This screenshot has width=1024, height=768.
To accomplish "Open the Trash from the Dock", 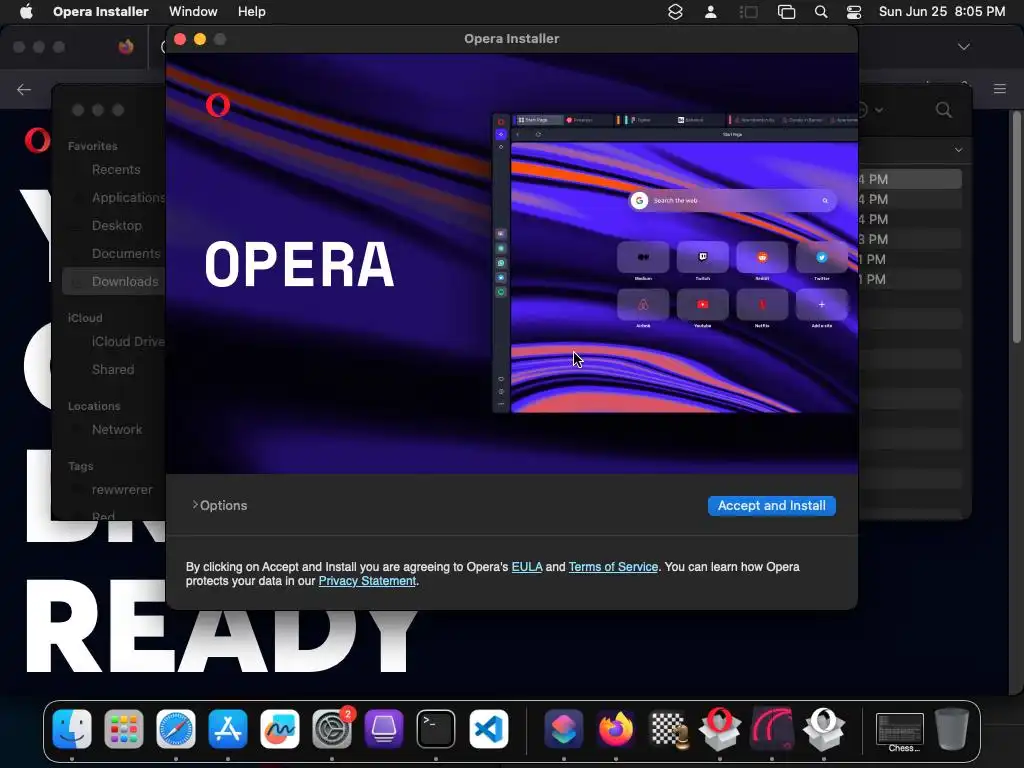I will pyautogui.click(x=952, y=729).
